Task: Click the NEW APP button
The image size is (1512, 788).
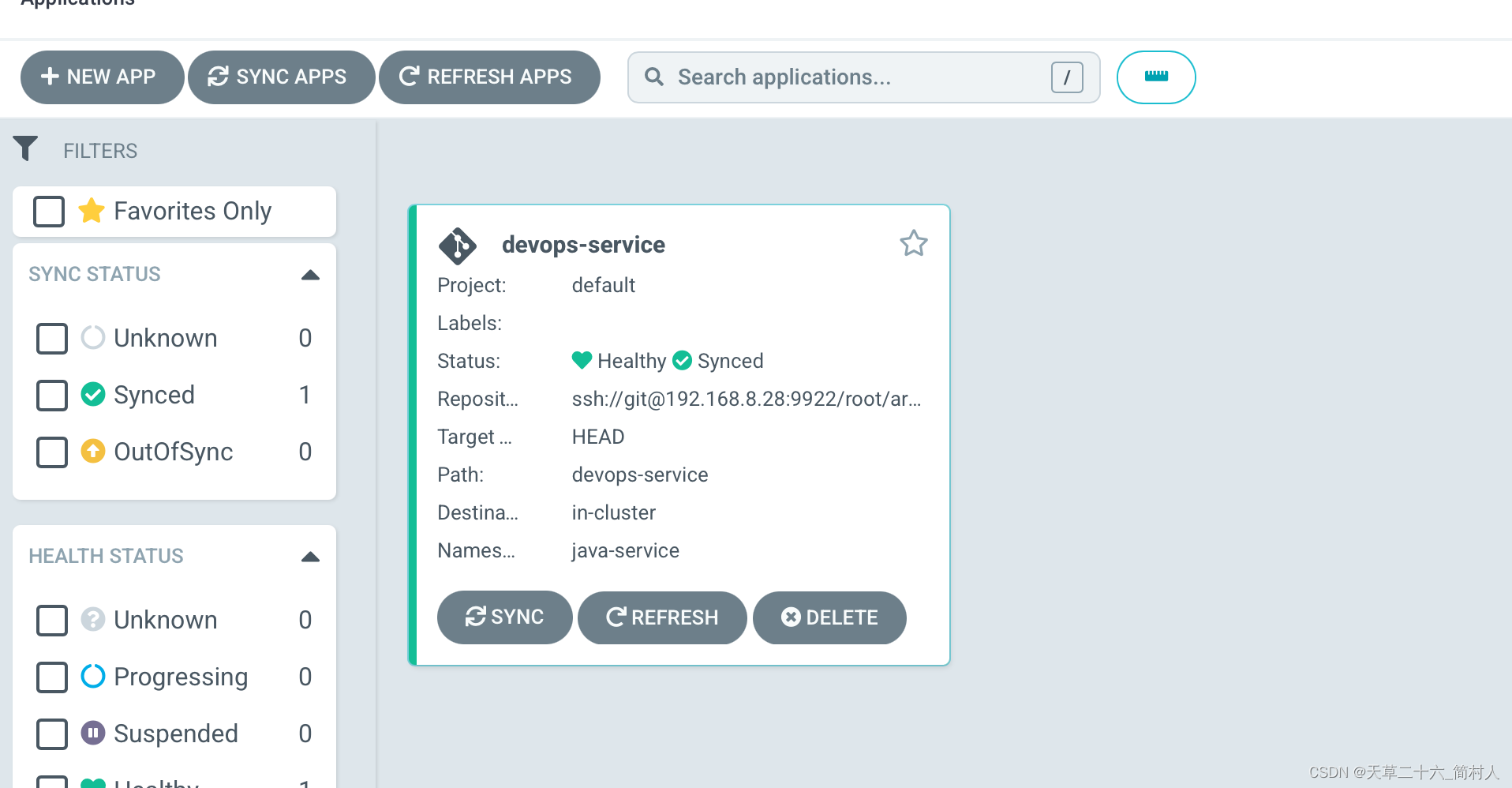Action: pyautogui.click(x=103, y=77)
